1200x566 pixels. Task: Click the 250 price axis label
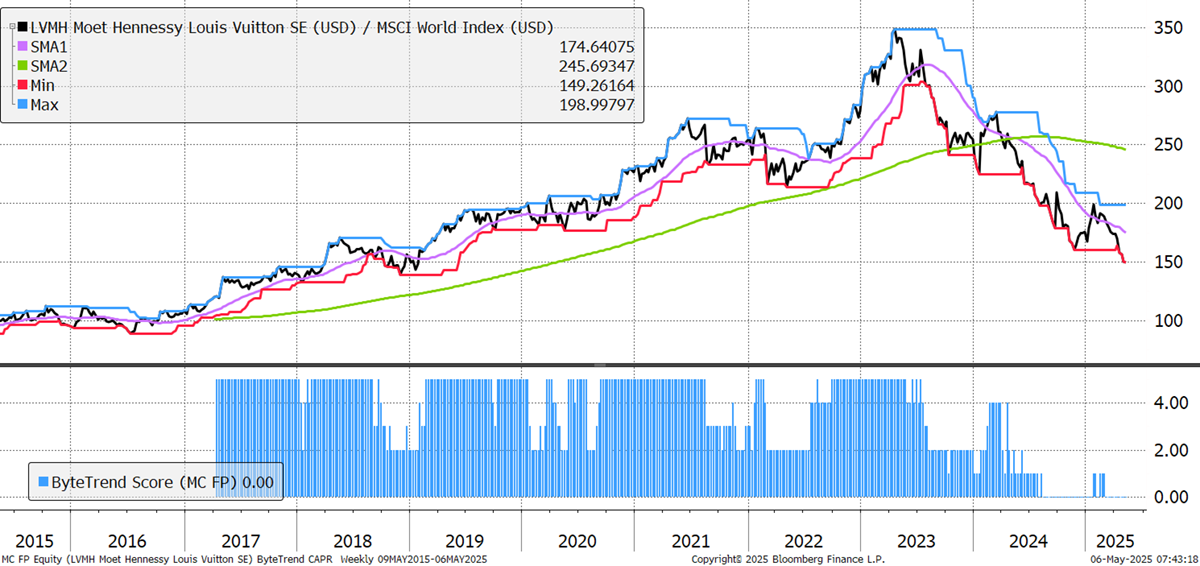pyautogui.click(x=1167, y=145)
